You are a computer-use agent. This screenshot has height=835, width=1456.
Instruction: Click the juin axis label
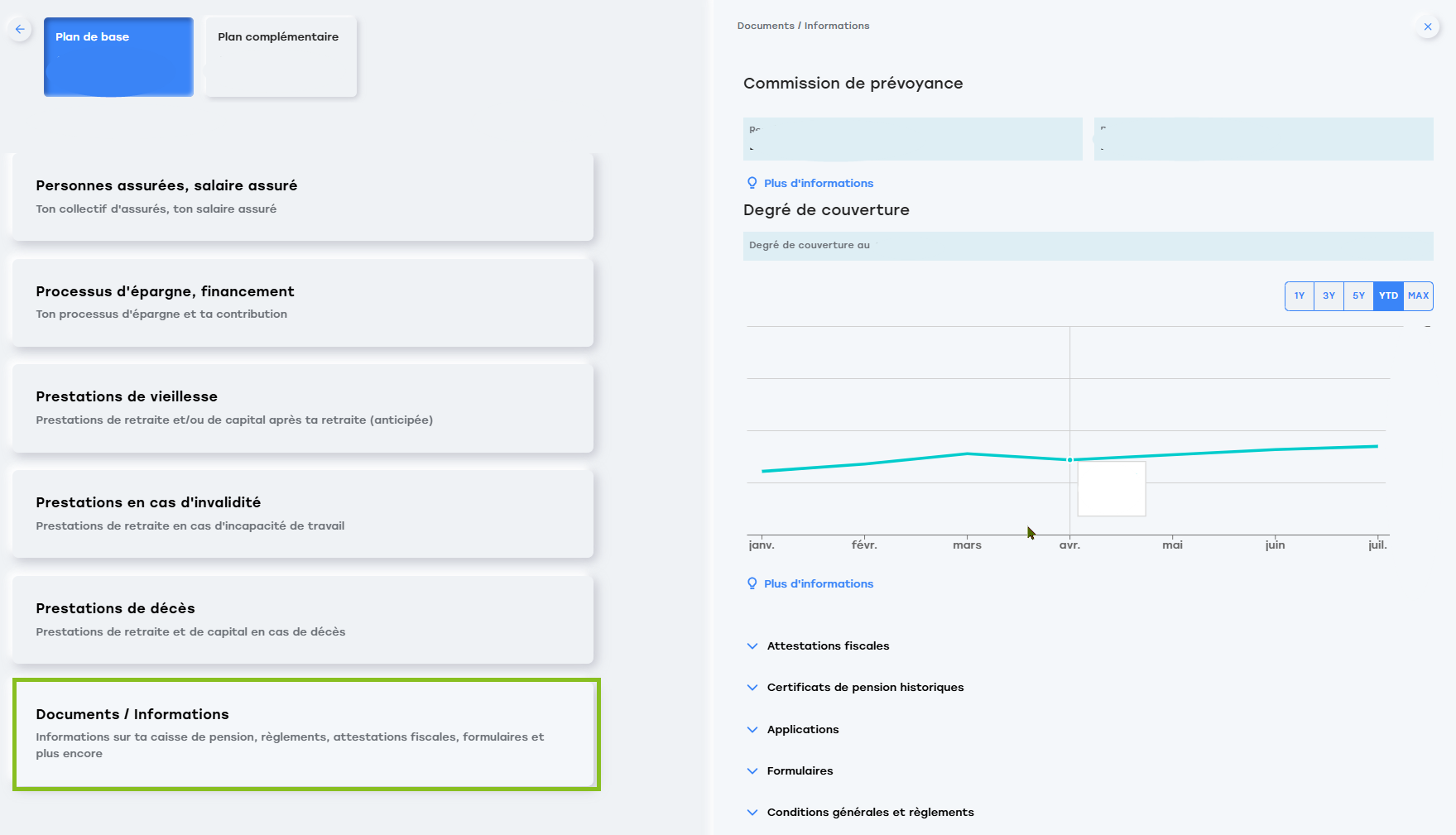tap(1275, 545)
